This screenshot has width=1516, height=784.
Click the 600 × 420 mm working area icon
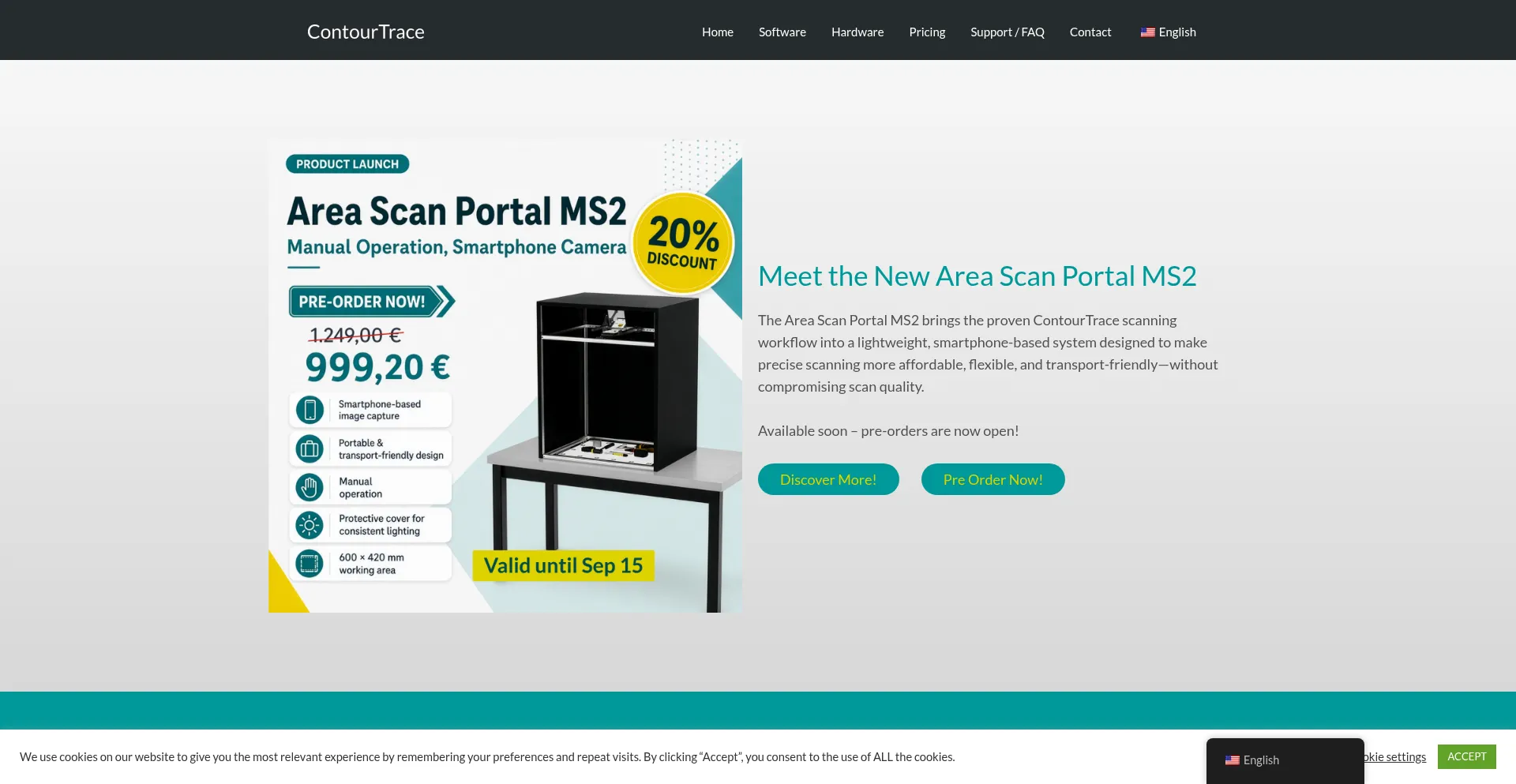[x=310, y=564]
